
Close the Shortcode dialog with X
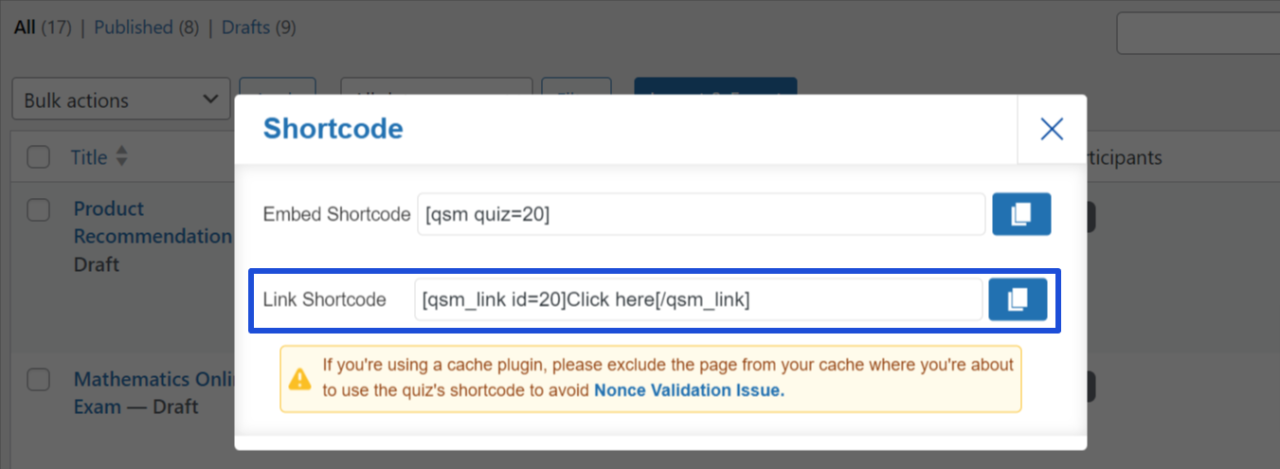click(x=1051, y=129)
